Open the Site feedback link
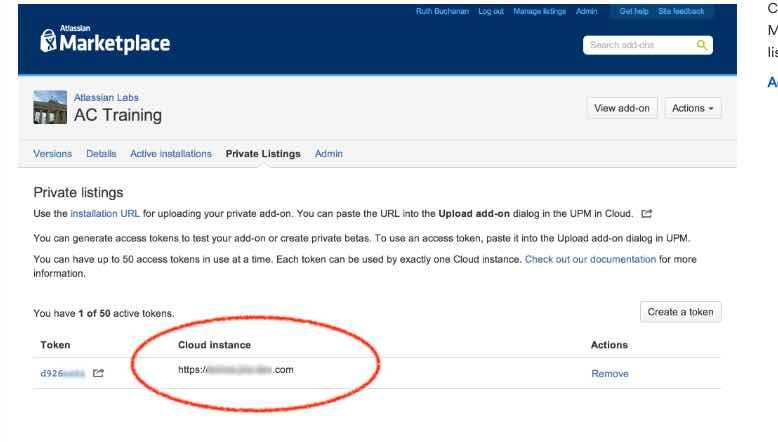Screen dimensions: 778x442 pos(681,11)
